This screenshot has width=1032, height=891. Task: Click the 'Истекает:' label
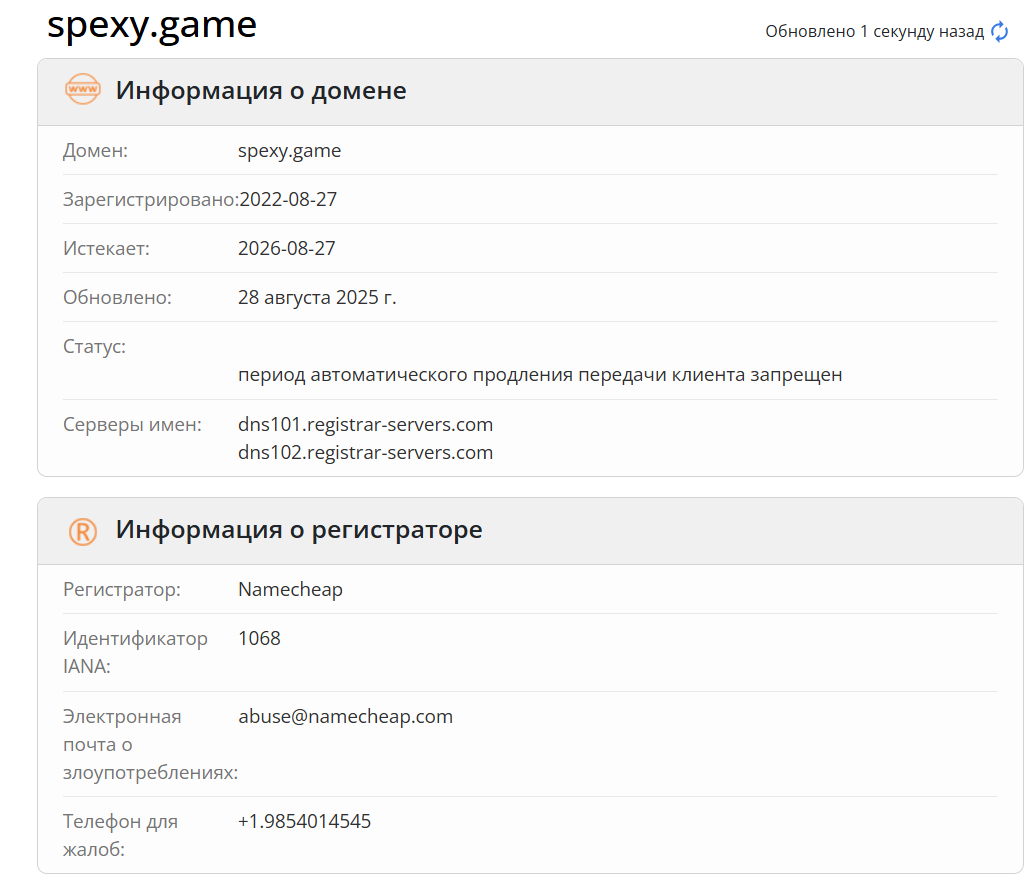[106, 248]
